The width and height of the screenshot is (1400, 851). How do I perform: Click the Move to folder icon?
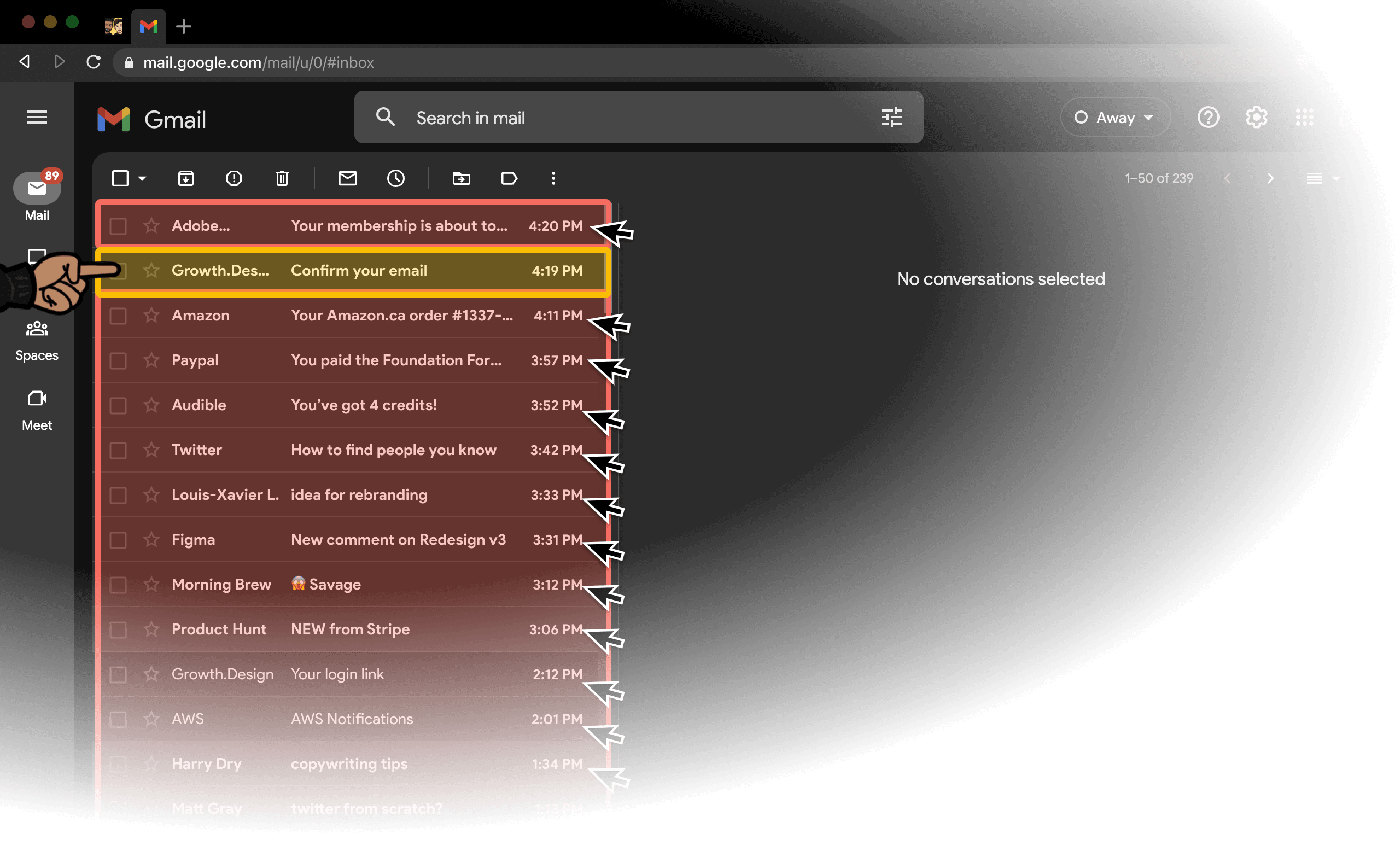[462, 178]
